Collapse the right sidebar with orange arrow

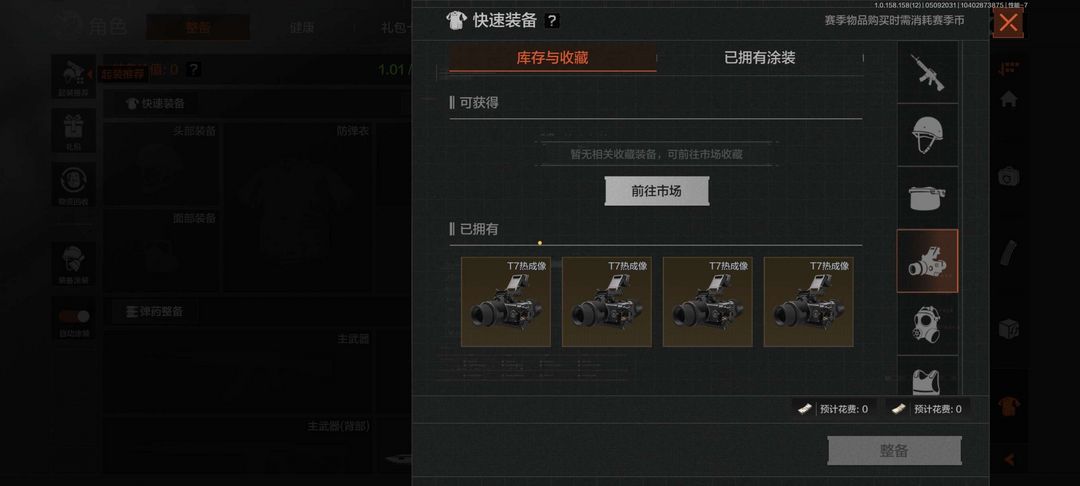point(1009,459)
